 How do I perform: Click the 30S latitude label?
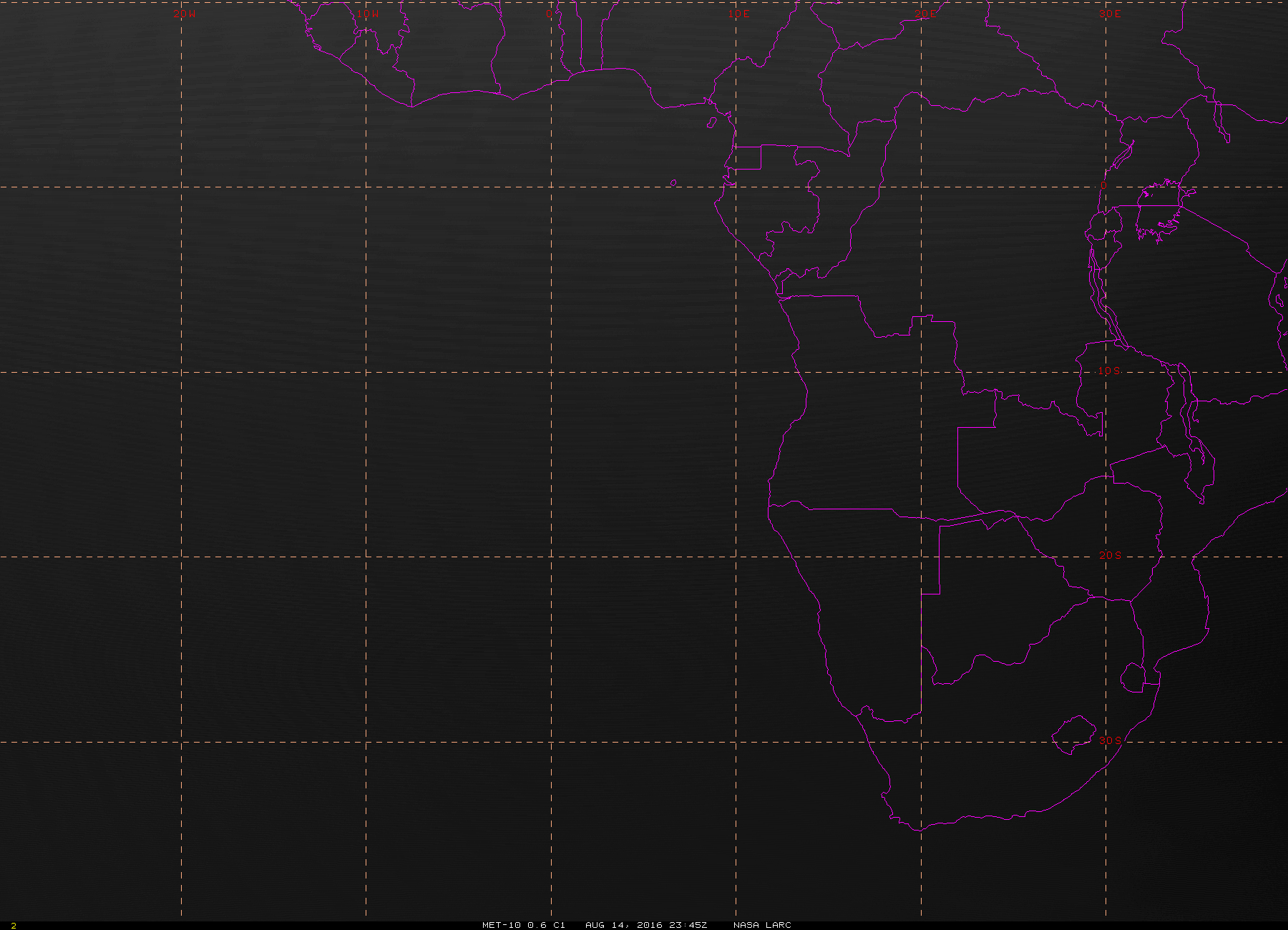coord(1110,740)
